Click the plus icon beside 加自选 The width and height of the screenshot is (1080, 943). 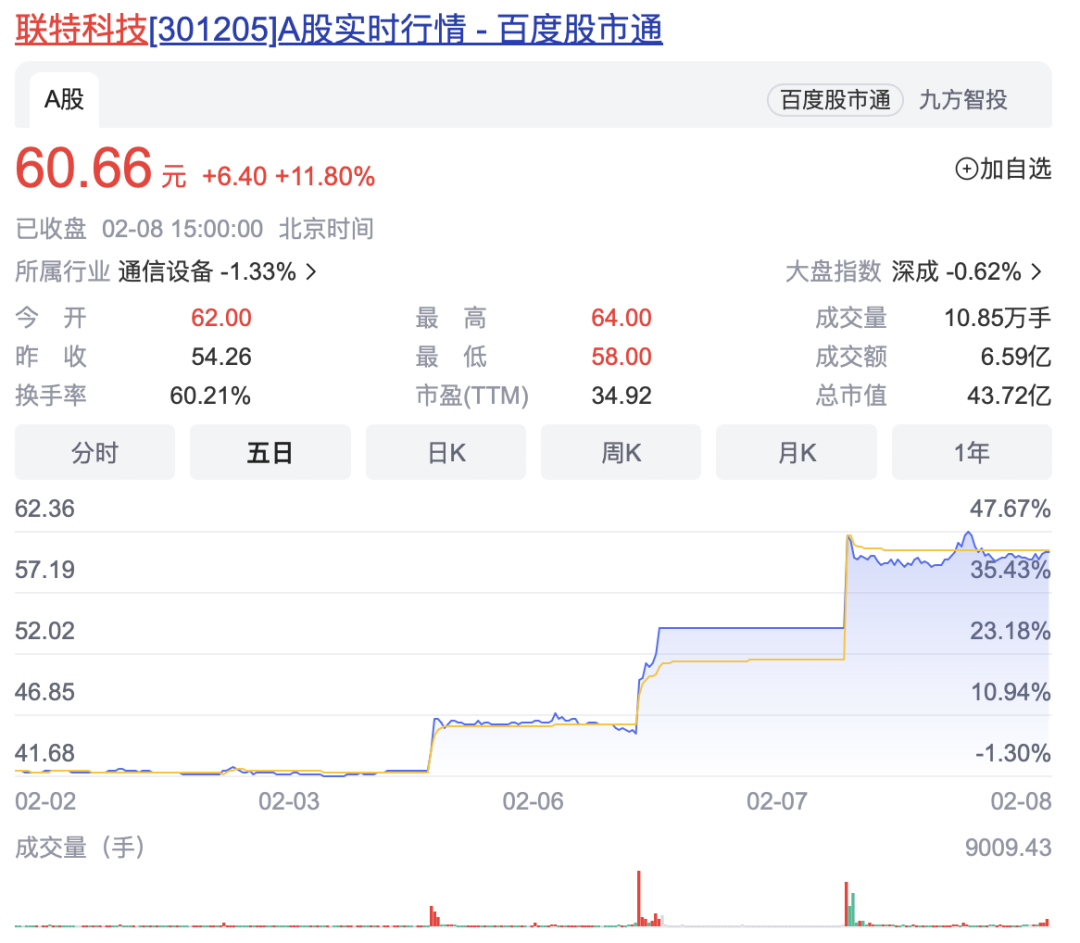pos(966,169)
